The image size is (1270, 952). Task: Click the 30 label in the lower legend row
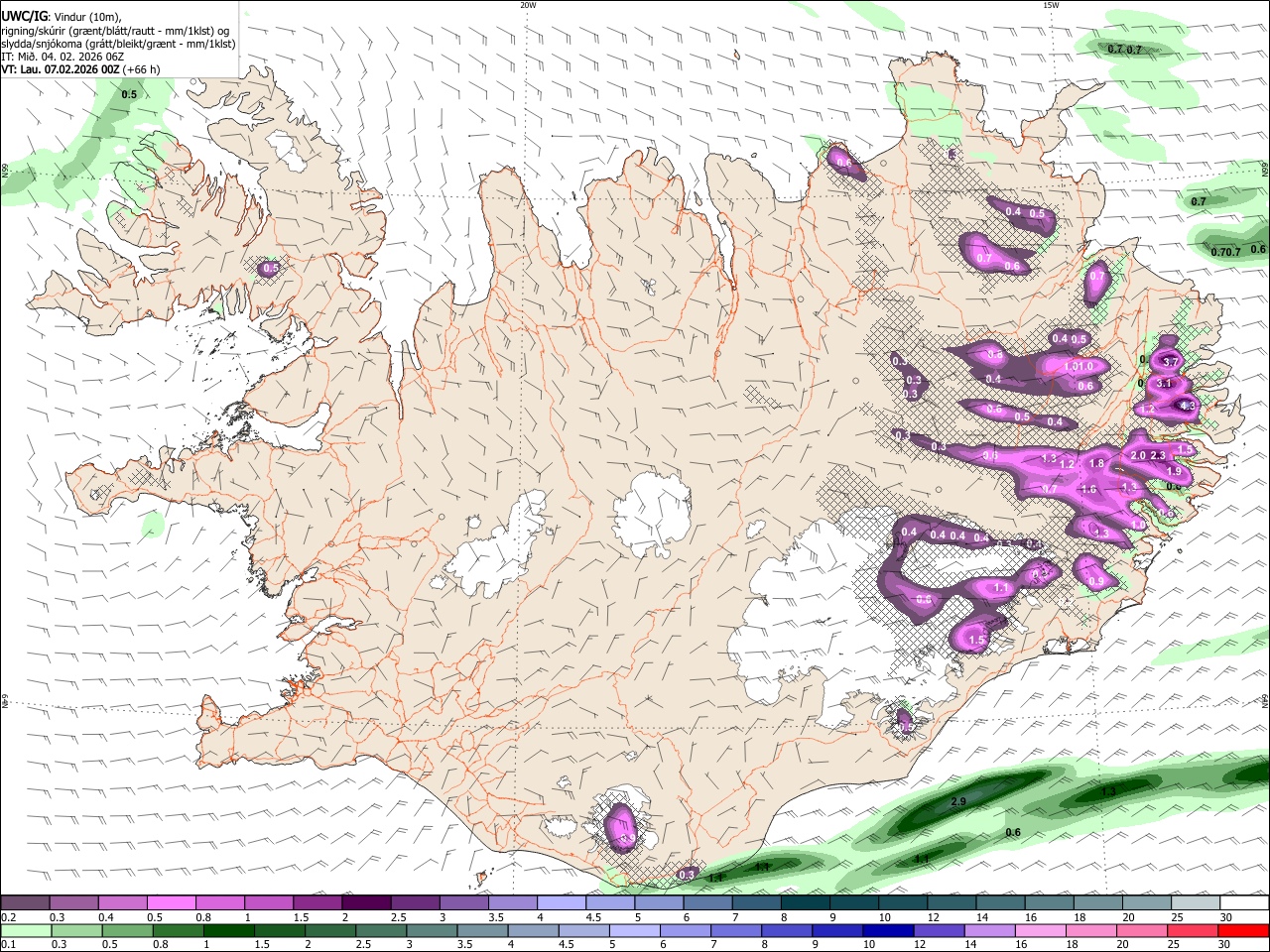pyautogui.click(x=1224, y=945)
